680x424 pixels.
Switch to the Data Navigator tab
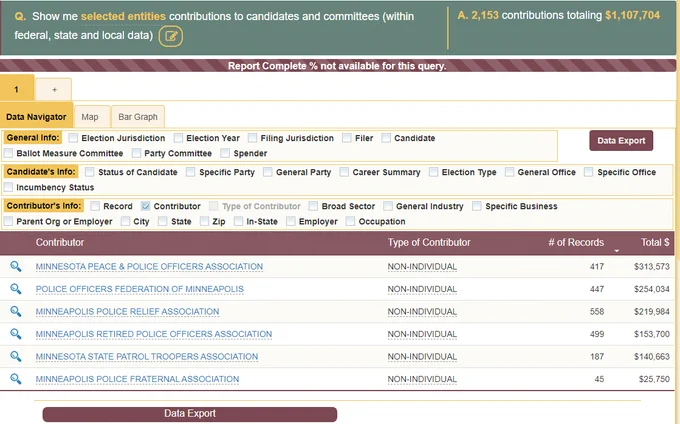click(36, 116)
